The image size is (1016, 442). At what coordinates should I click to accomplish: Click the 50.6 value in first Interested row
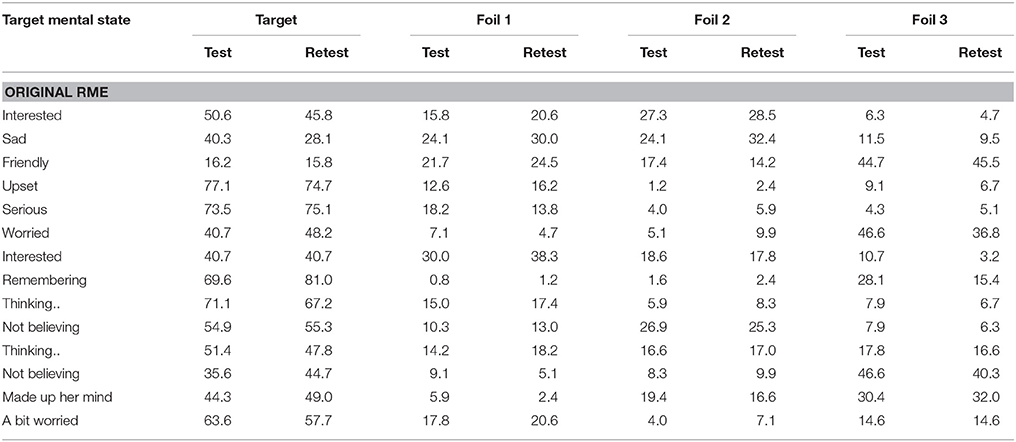point(216,115)
